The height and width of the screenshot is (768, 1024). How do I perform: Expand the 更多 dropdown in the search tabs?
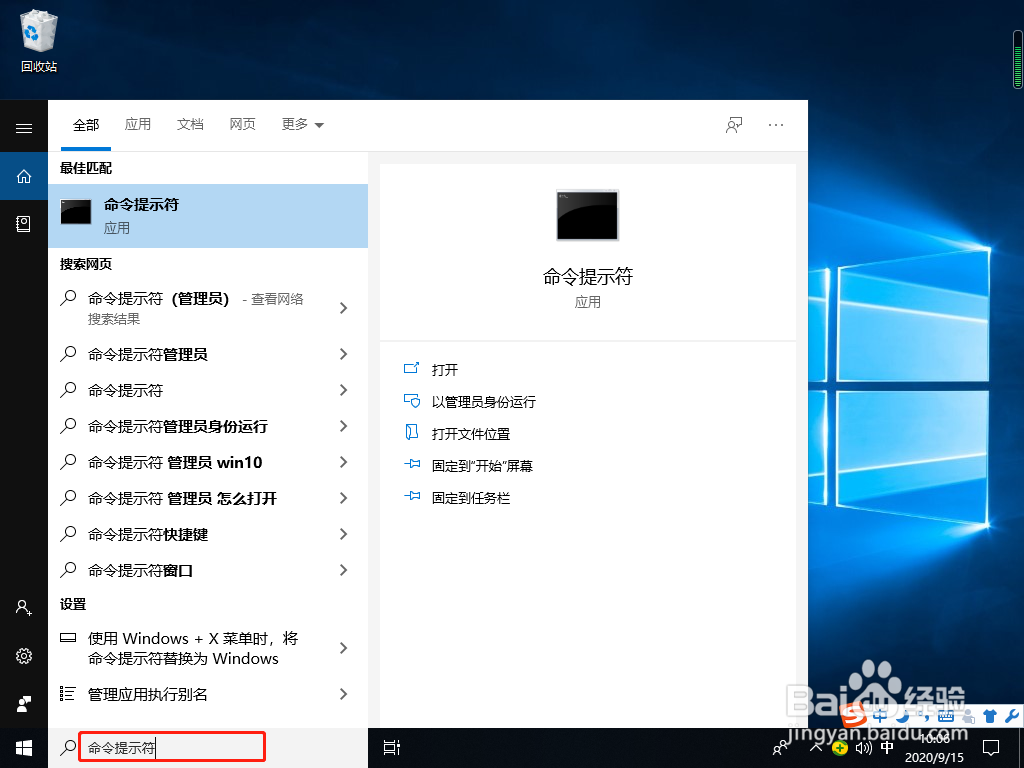[302, 124]
